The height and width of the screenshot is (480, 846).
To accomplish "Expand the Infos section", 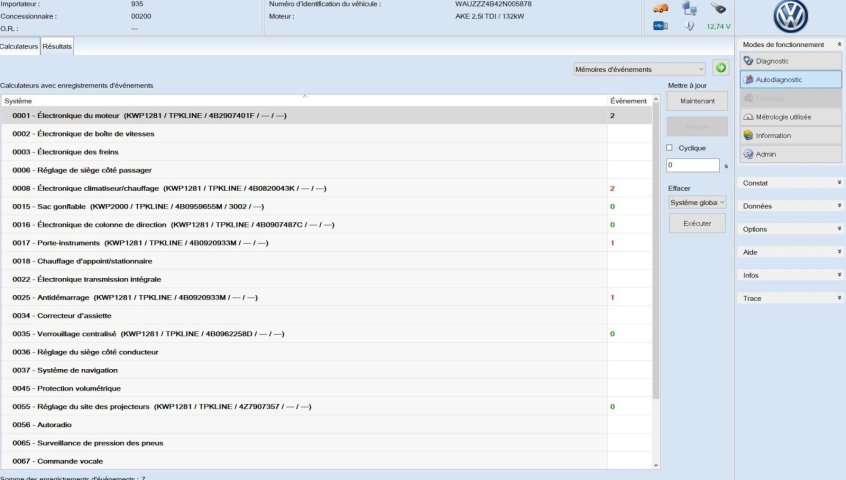I will pyautogui.click(x=790, y=275).
